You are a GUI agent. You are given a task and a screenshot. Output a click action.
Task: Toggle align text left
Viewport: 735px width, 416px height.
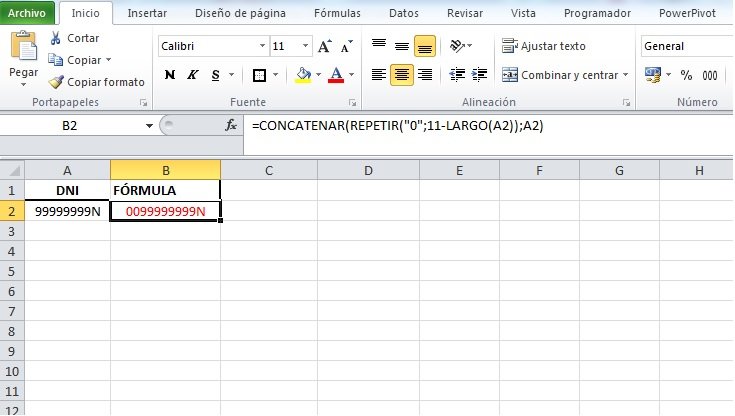(x=379, y=75)
